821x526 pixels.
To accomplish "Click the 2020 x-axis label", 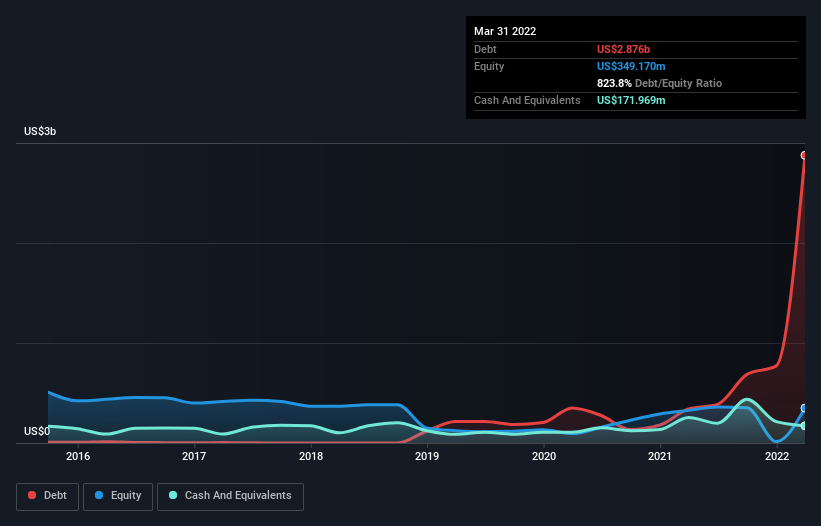I will [x=544, y=456].
